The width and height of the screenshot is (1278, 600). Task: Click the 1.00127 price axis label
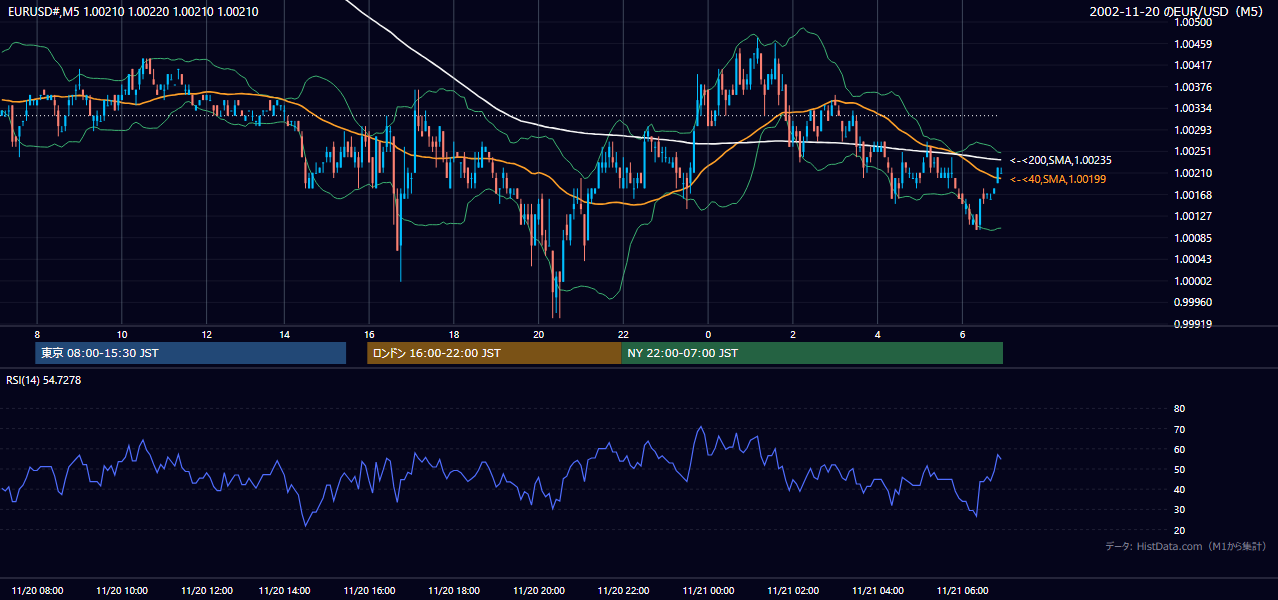1192,216
